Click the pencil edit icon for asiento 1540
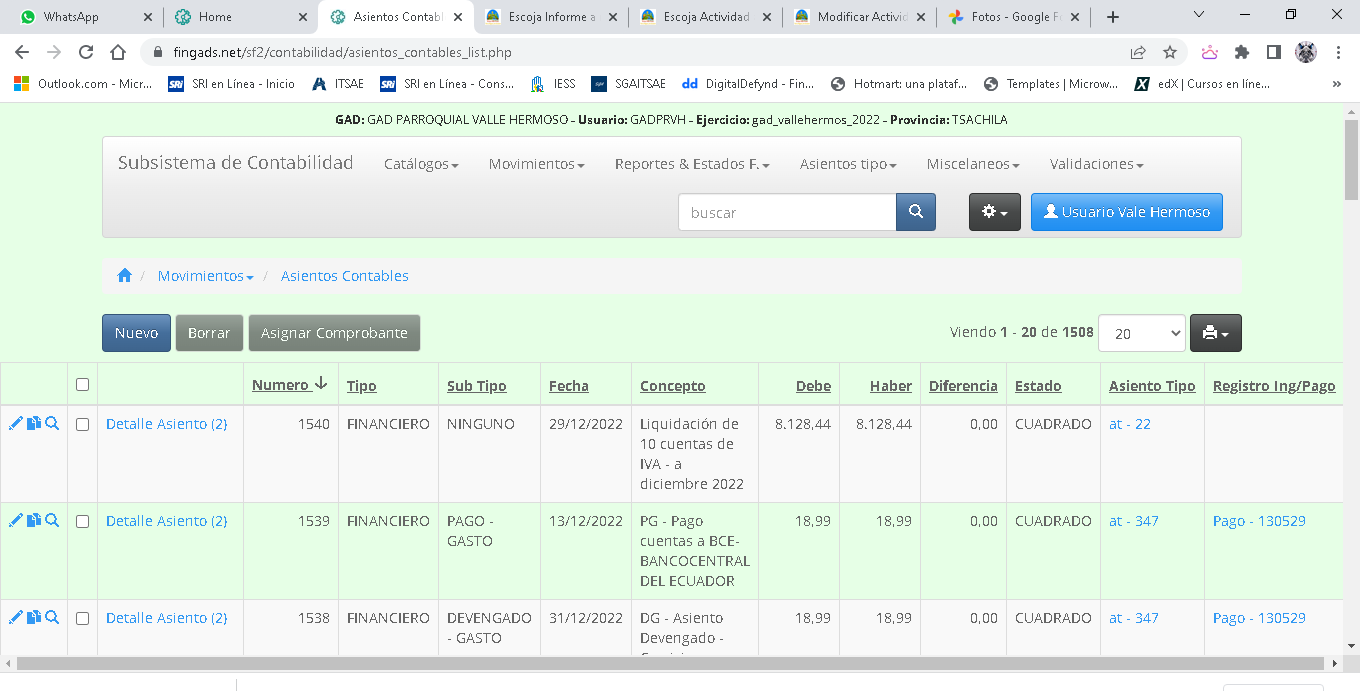This screenshot has height=691, width=1360. click(x=15, y=424)
